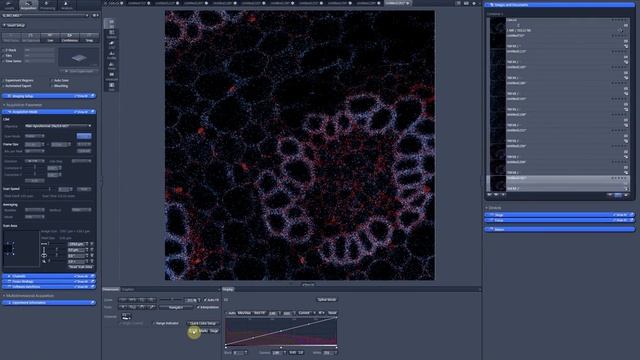The width and height of the screenshot is (640, 360).
Task: Collapse the Images and Documents panel
Action: (x=559, y=5)
